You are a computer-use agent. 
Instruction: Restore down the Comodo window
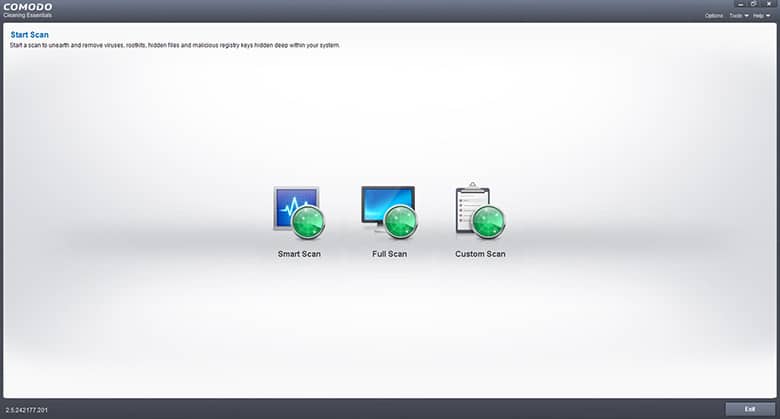(x=754, y=4)
